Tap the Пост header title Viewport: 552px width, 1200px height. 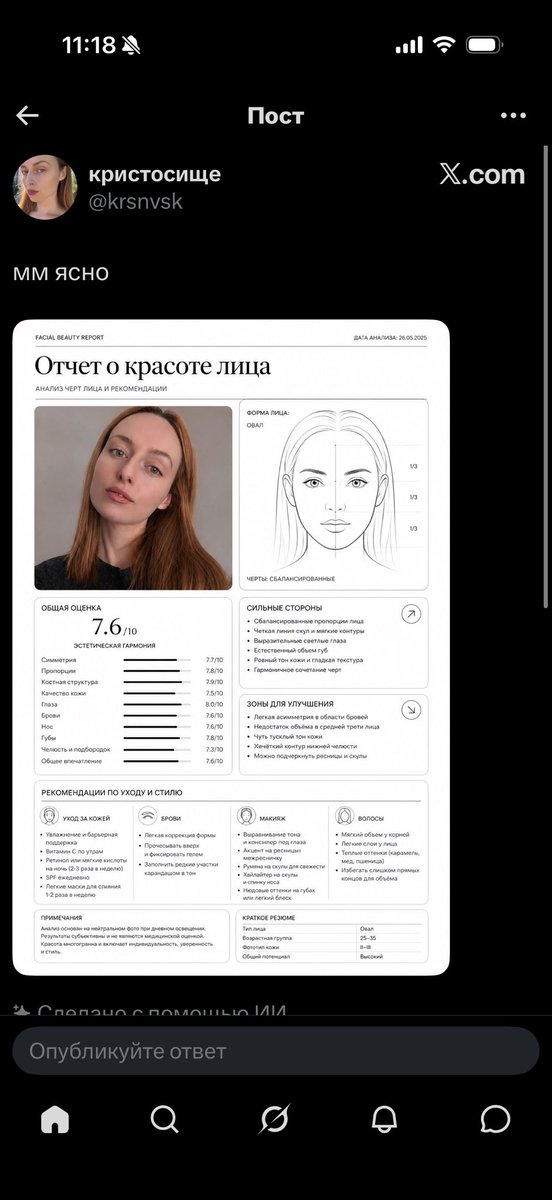(x=275, y=116)
